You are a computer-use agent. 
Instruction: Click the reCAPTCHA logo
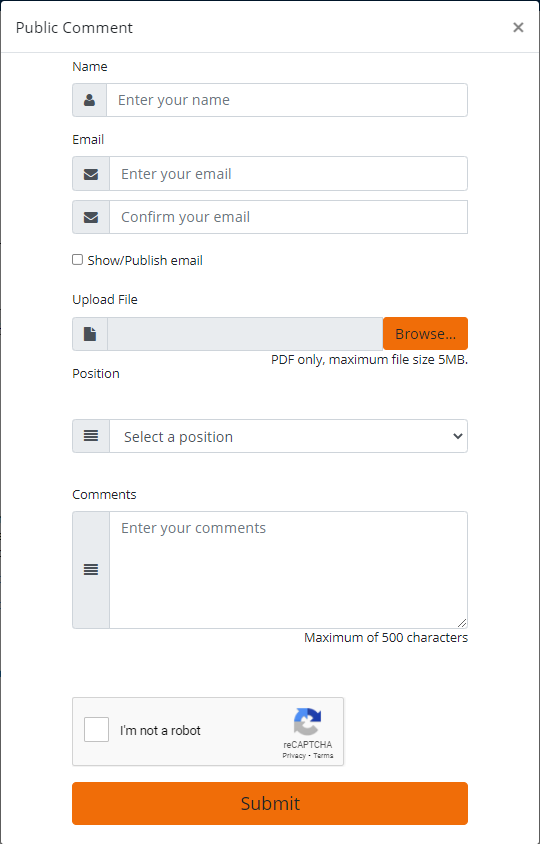[307, 722]
